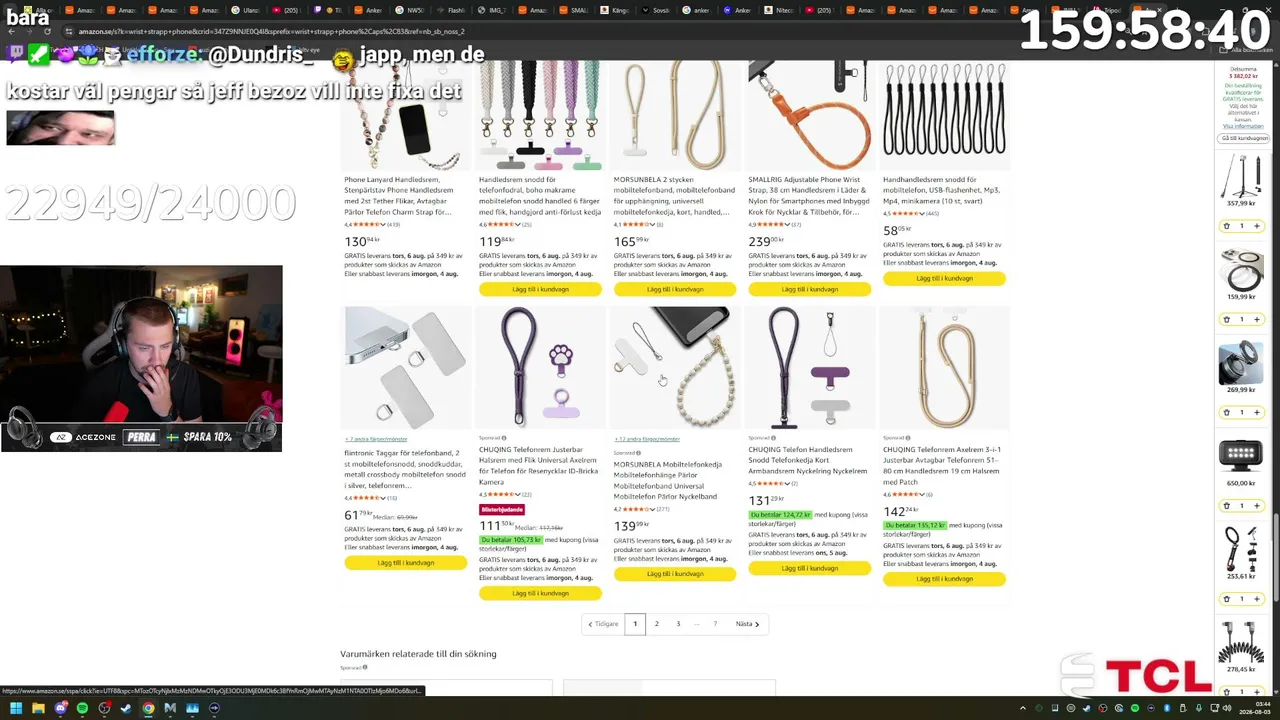1280x720 pixels.
Task: Go to results page 2
Action: point(657,624)
